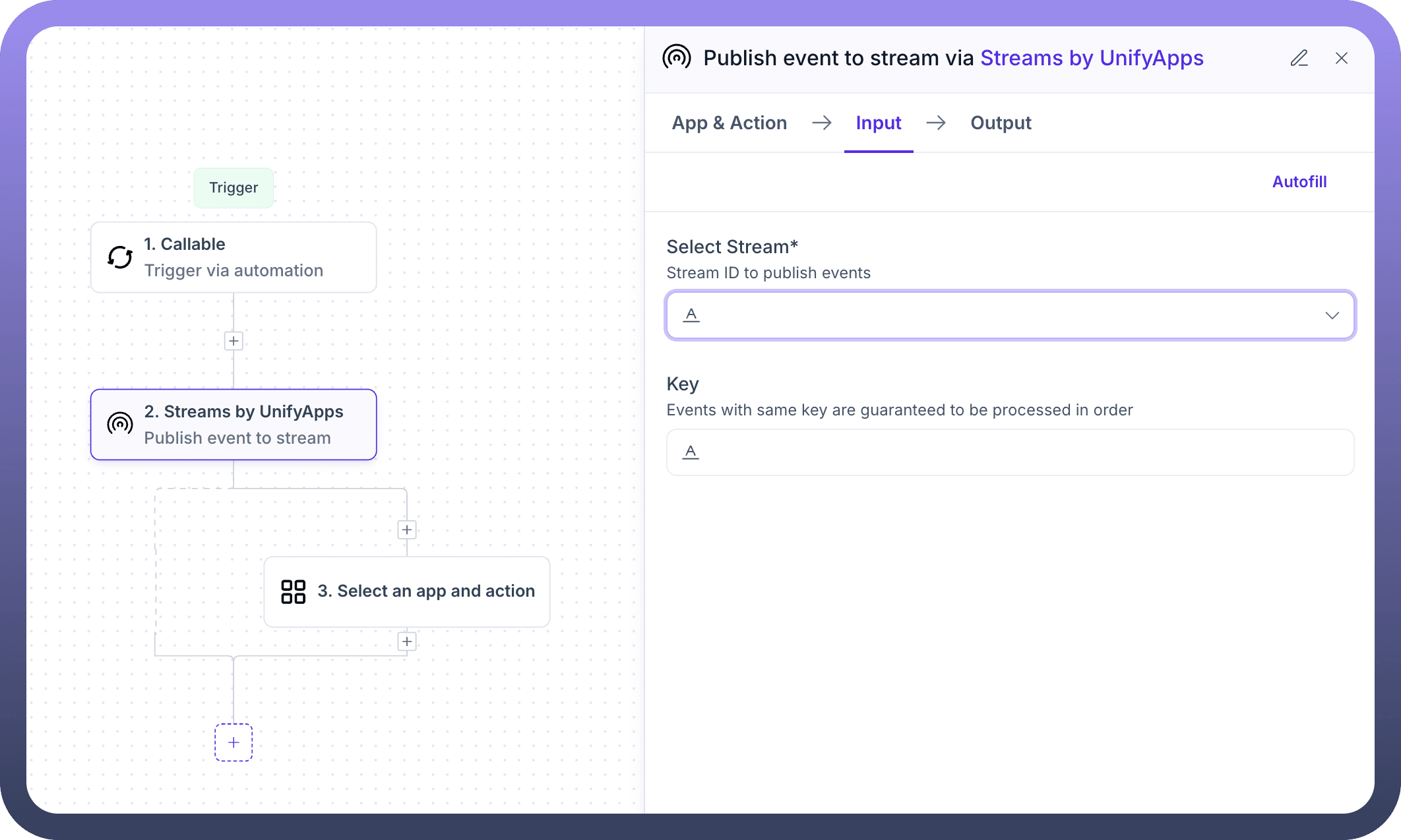1401x840 pixels.
Task: Click the pencil edit icon in panel header
Action: [x=1299, y=58]
